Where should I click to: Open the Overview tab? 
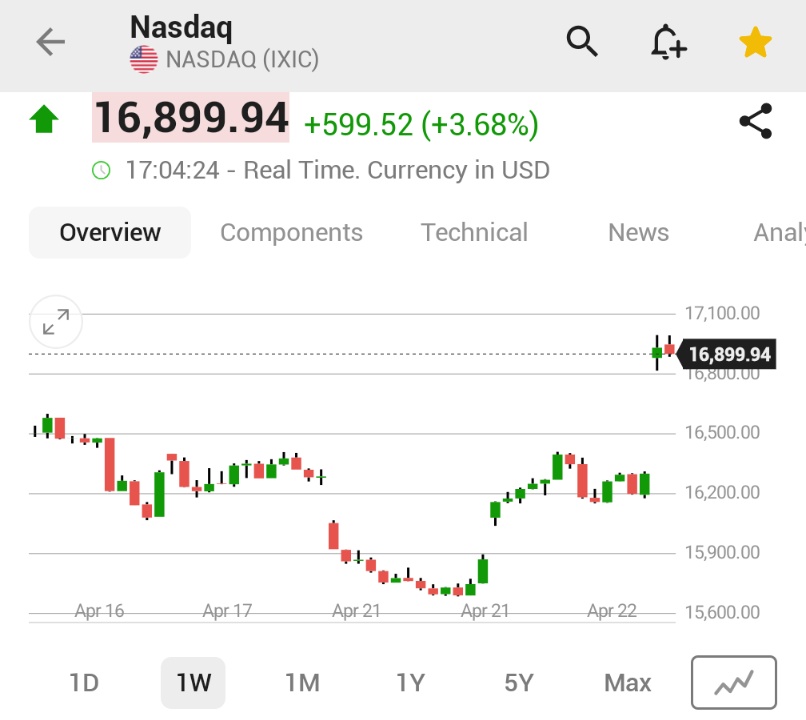point(110,232)
